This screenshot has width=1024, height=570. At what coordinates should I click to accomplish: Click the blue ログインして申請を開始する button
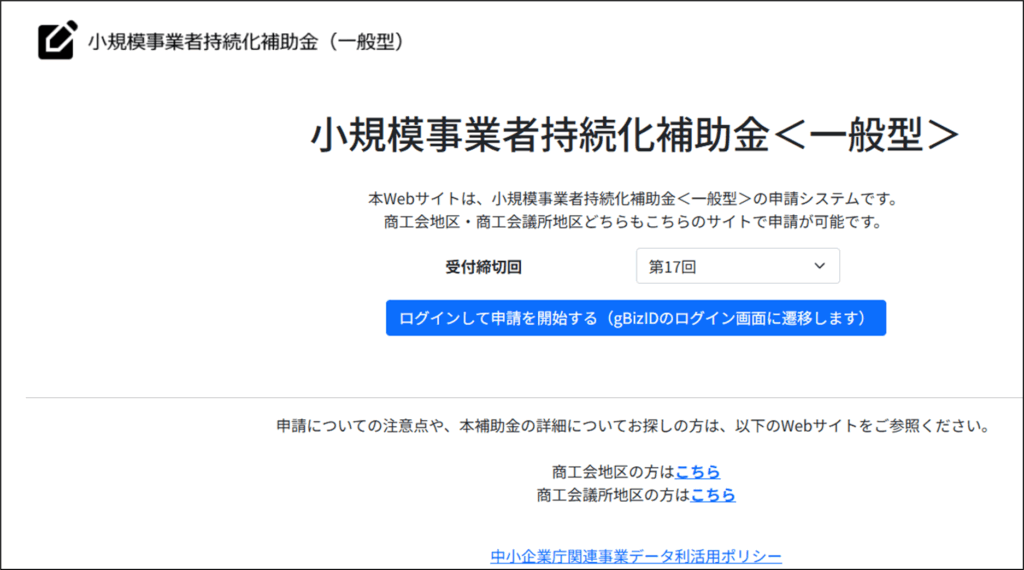(x=635, y=318)
